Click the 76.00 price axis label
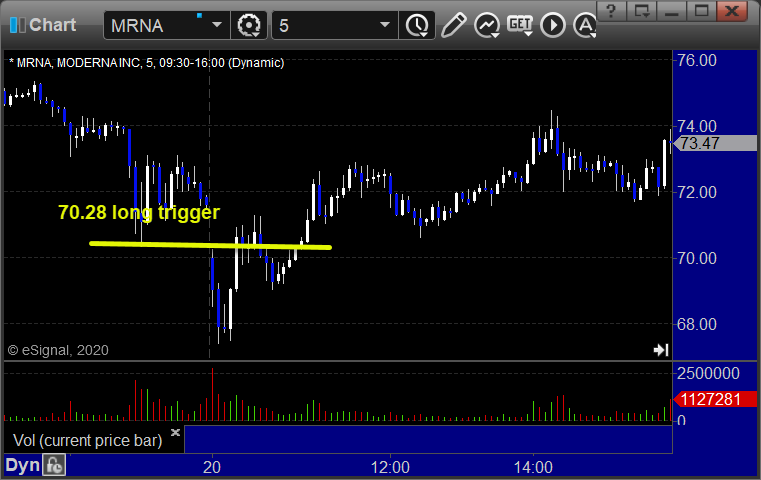 (x=696, y=61)
